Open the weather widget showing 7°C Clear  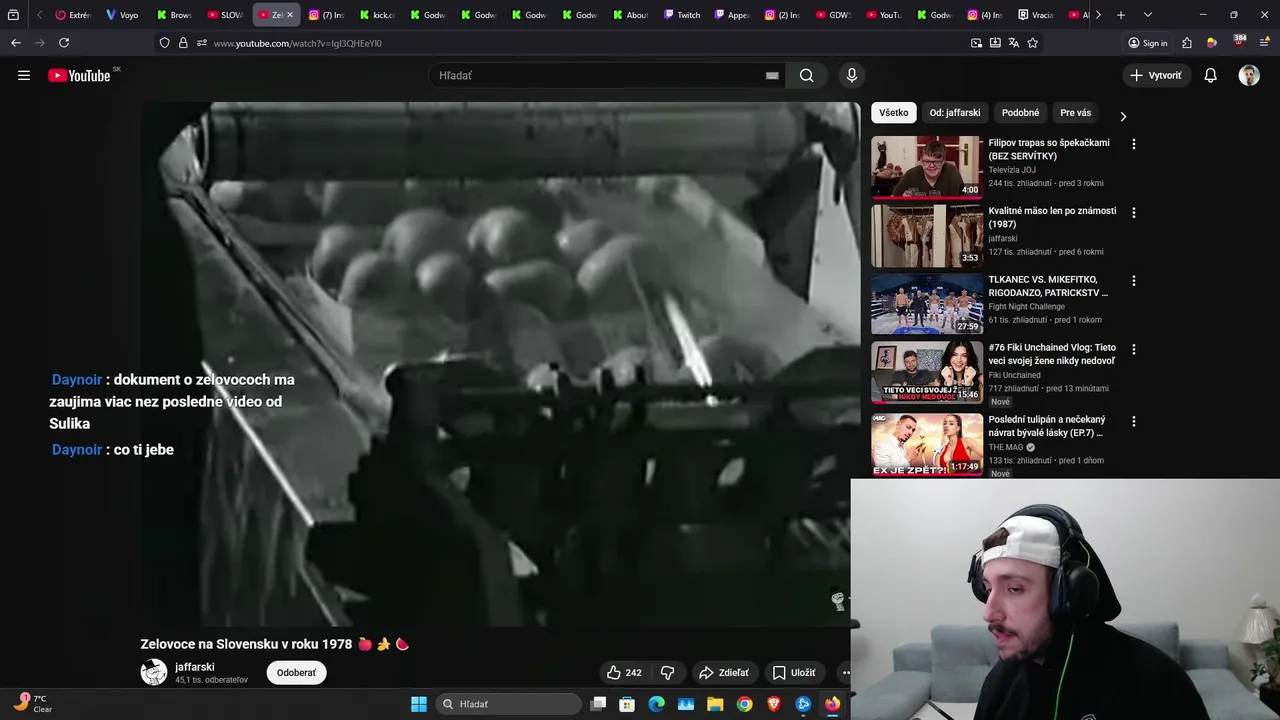32,703
